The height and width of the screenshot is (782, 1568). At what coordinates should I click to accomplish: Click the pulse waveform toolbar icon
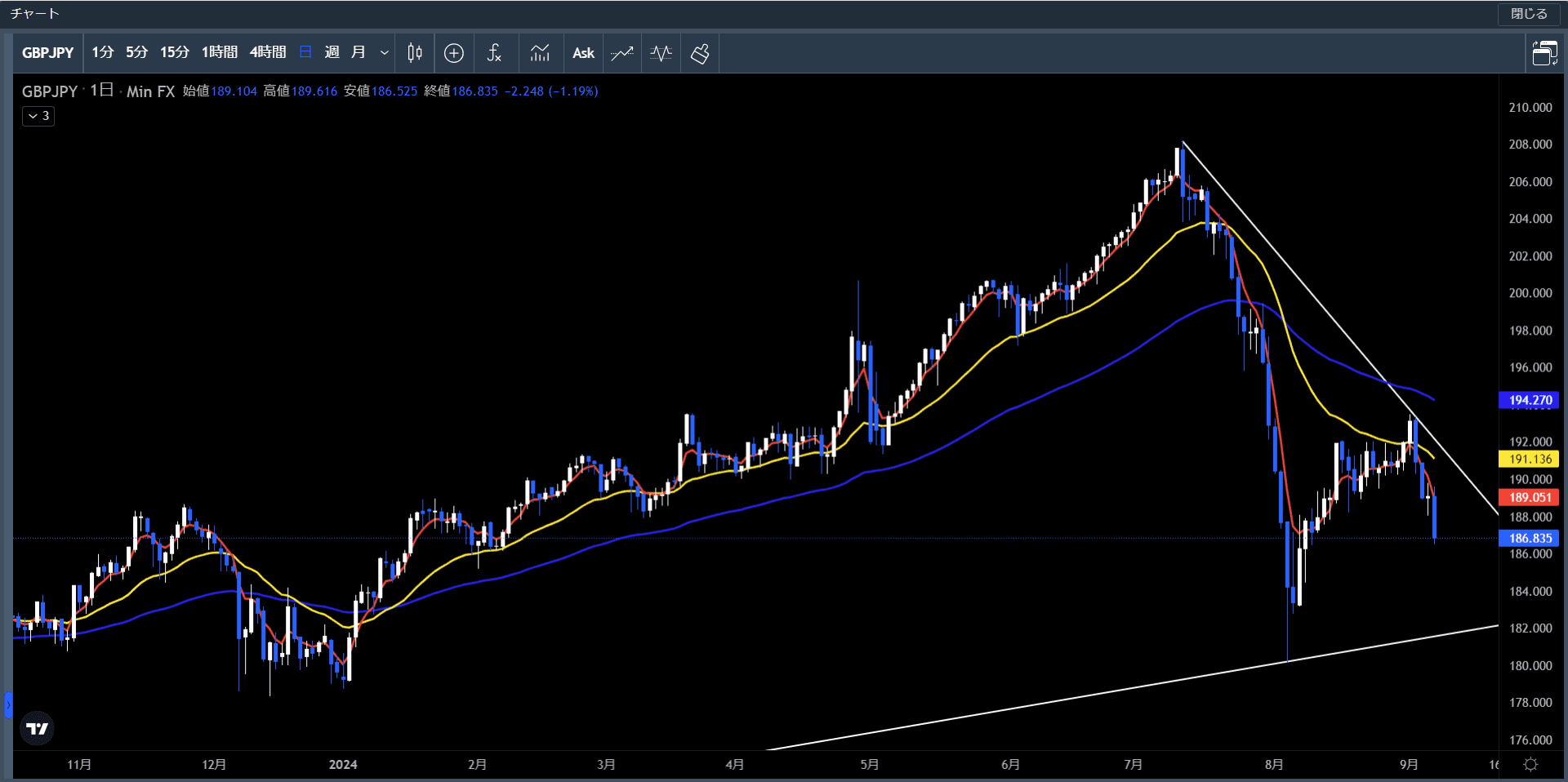pos(661,53)
